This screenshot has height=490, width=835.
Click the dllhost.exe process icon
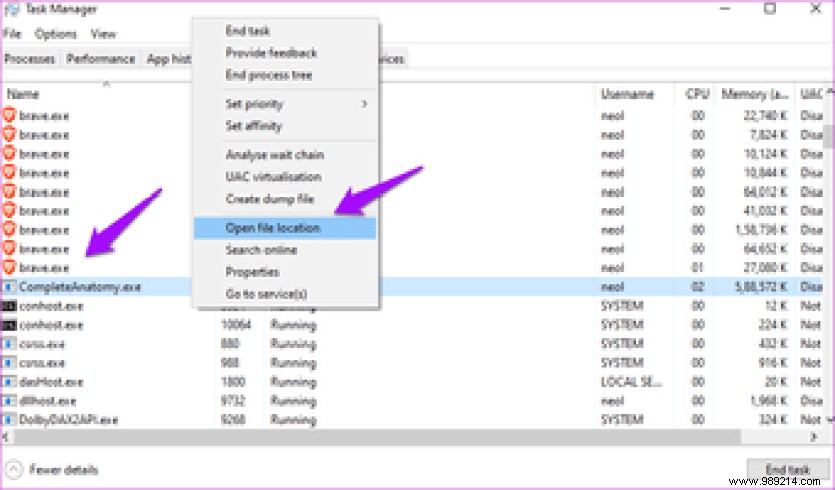pyautogui.click(x=9, y=401)
